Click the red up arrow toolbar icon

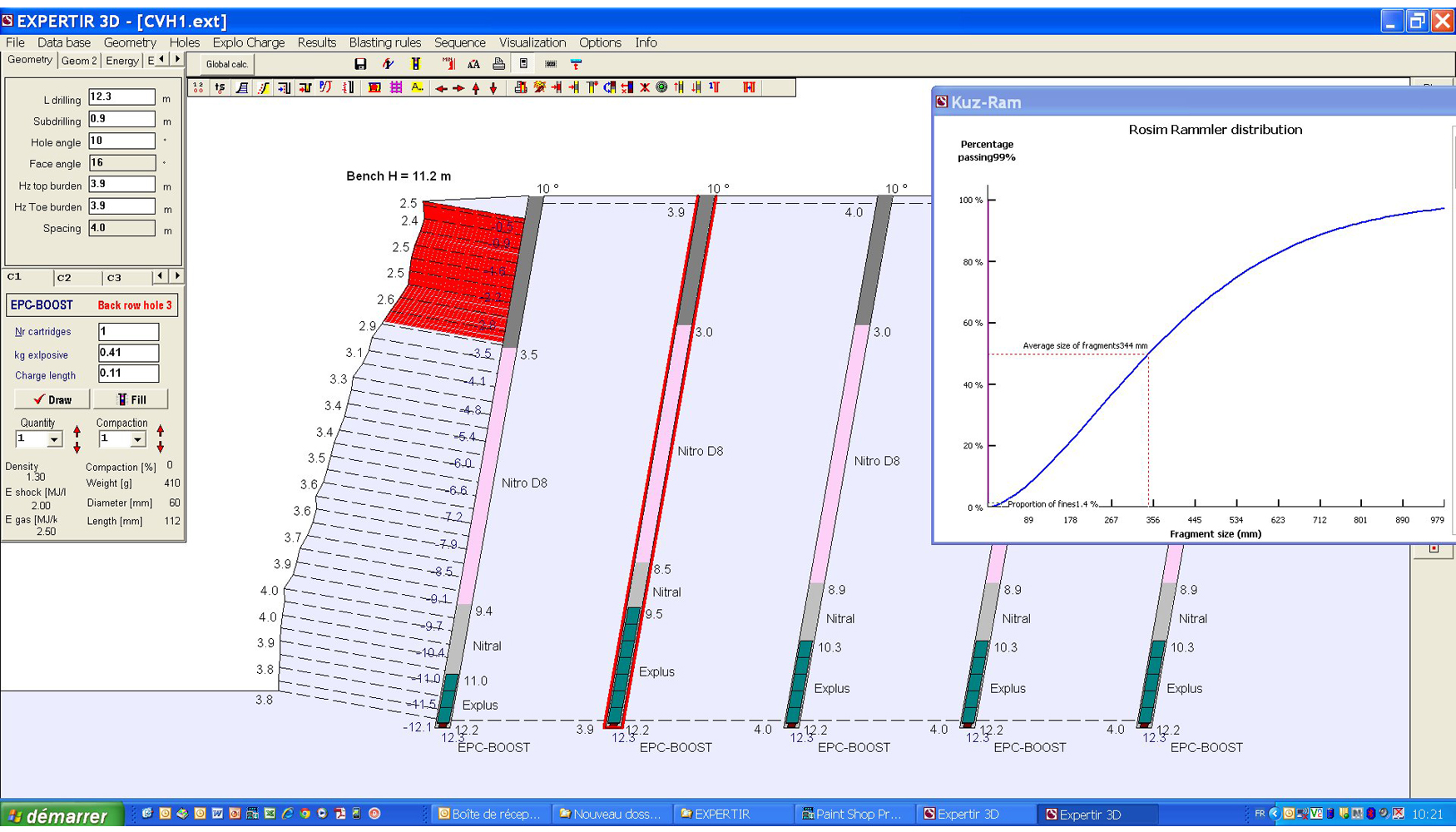pyautogui.click(x=476, y=88)
